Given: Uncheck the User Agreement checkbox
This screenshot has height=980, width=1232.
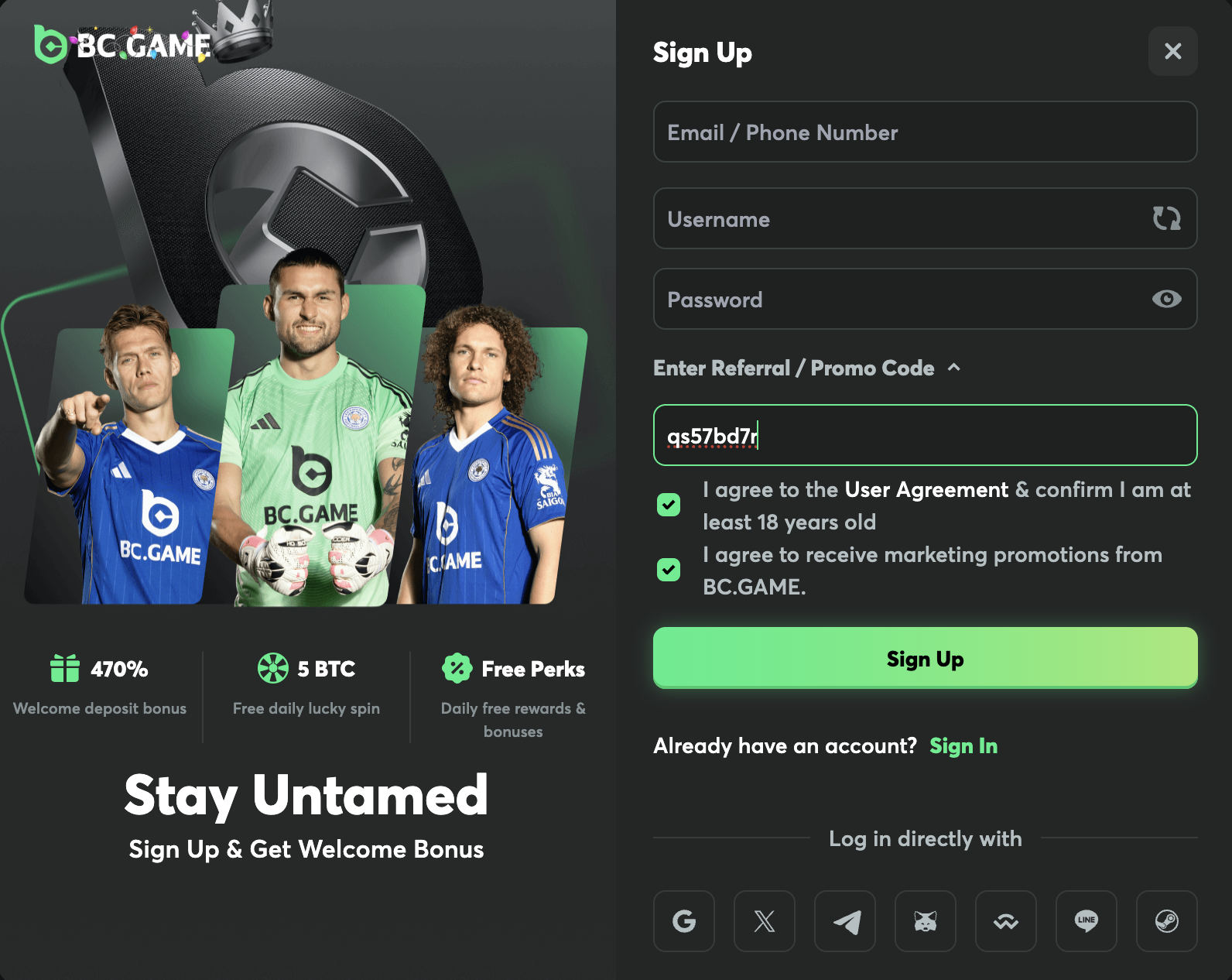Looking at the screenshot, I should click(x=669, y=505).
